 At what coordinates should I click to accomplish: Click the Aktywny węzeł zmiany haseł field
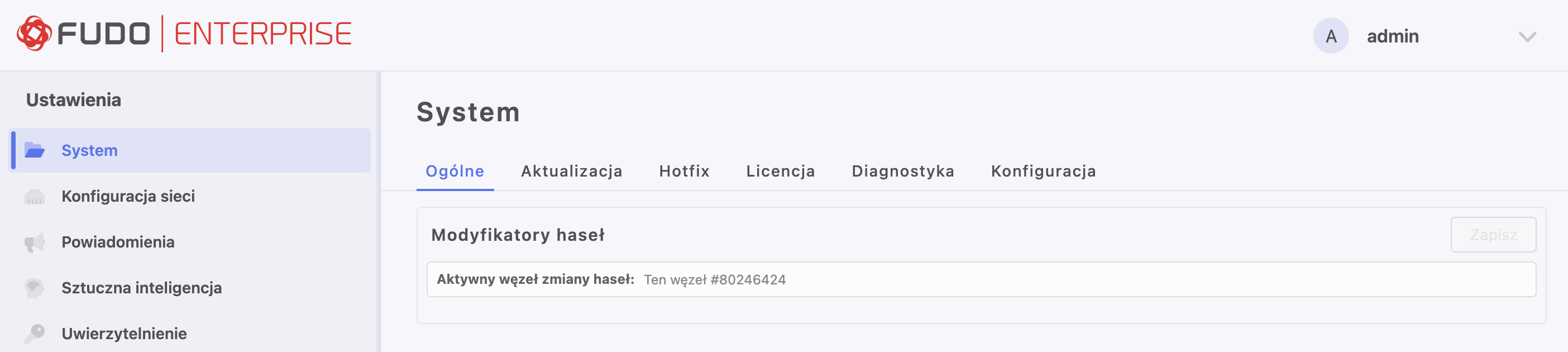point(981,279)
